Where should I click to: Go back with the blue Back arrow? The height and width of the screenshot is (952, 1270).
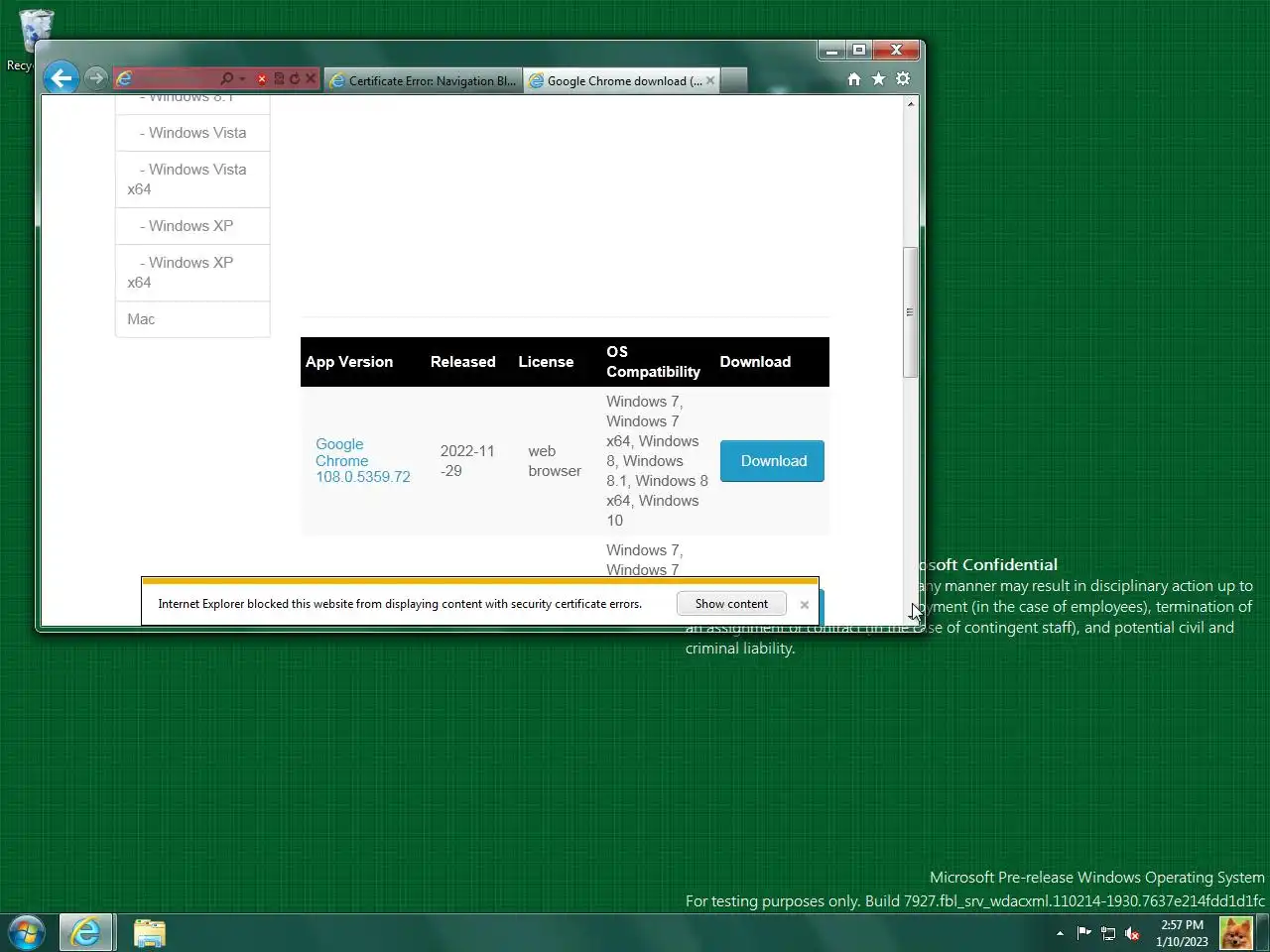[x=61, y=78]
